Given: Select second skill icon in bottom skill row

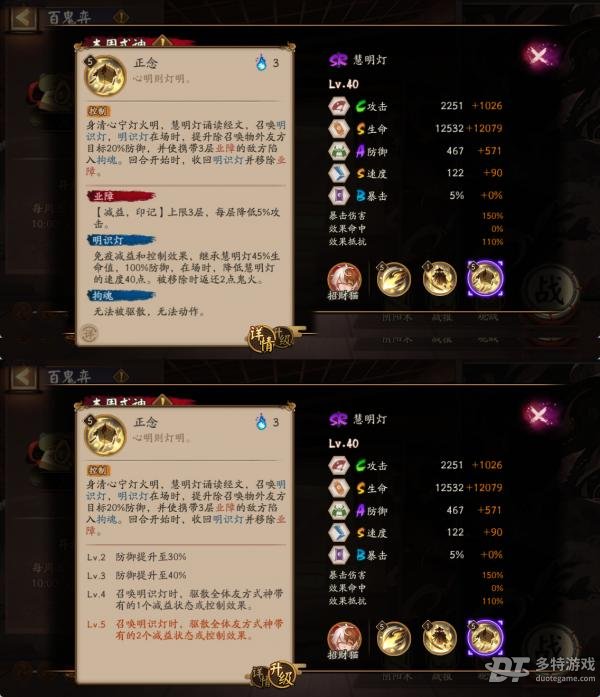Looking at the screenshot, I should [x=439, y=637].
